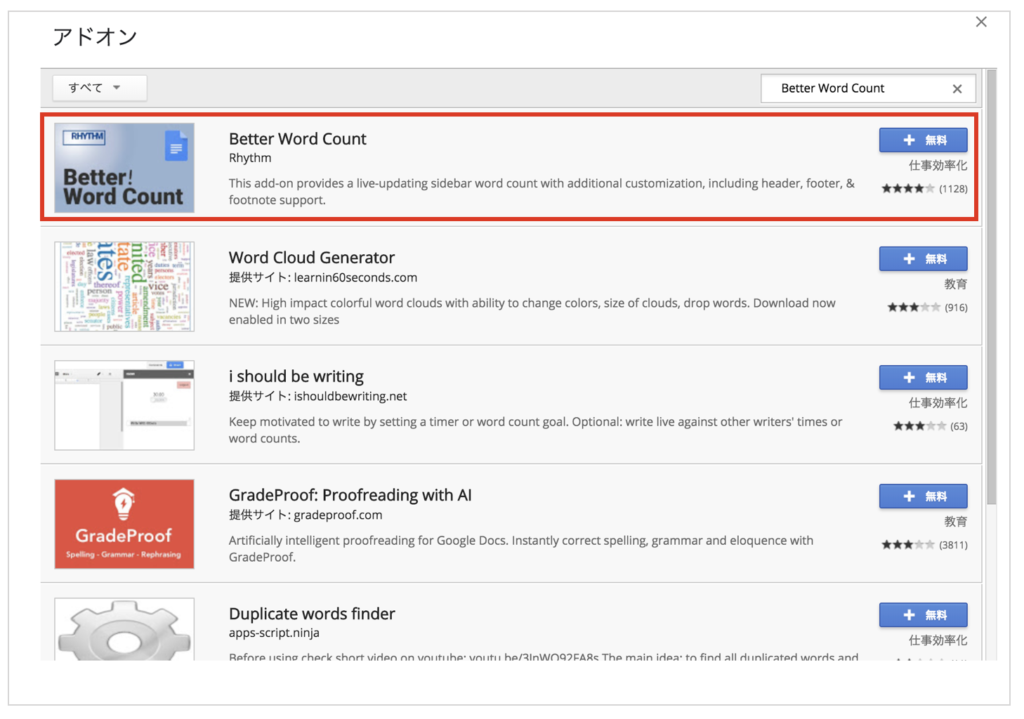
Task: Open the Word Cloud Generator title
Action: click(312, 258)
